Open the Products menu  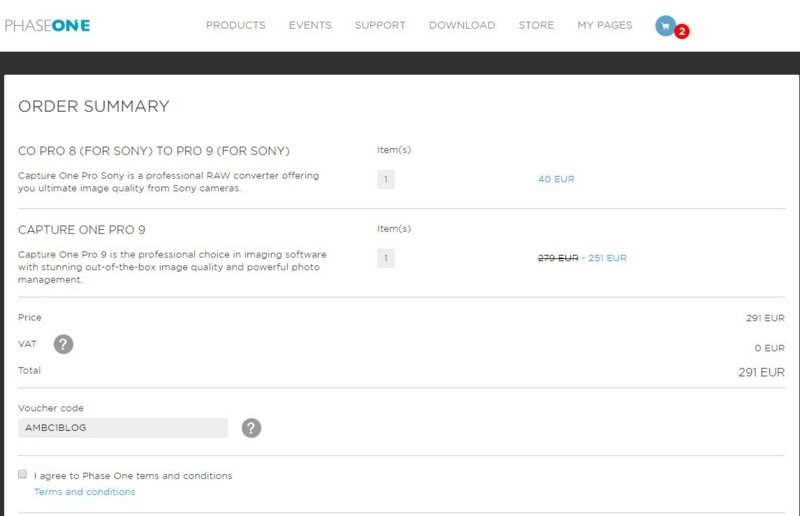click(236, 25)
